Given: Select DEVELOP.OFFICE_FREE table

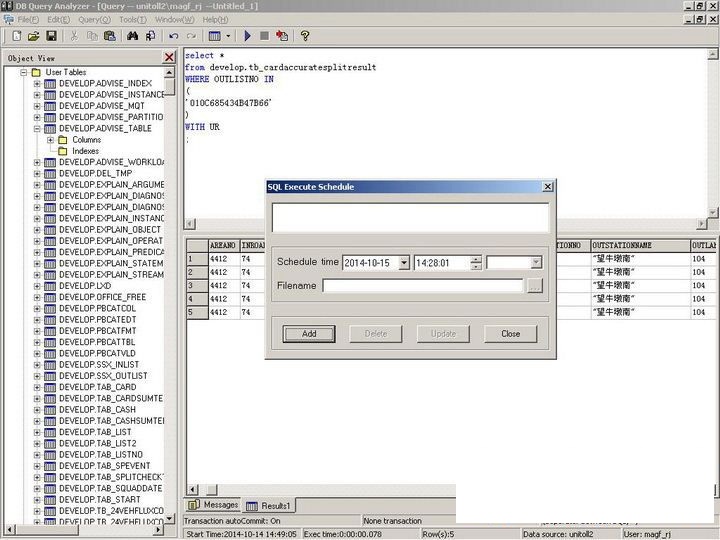Looking at the screenshot, I should (102, 297).
